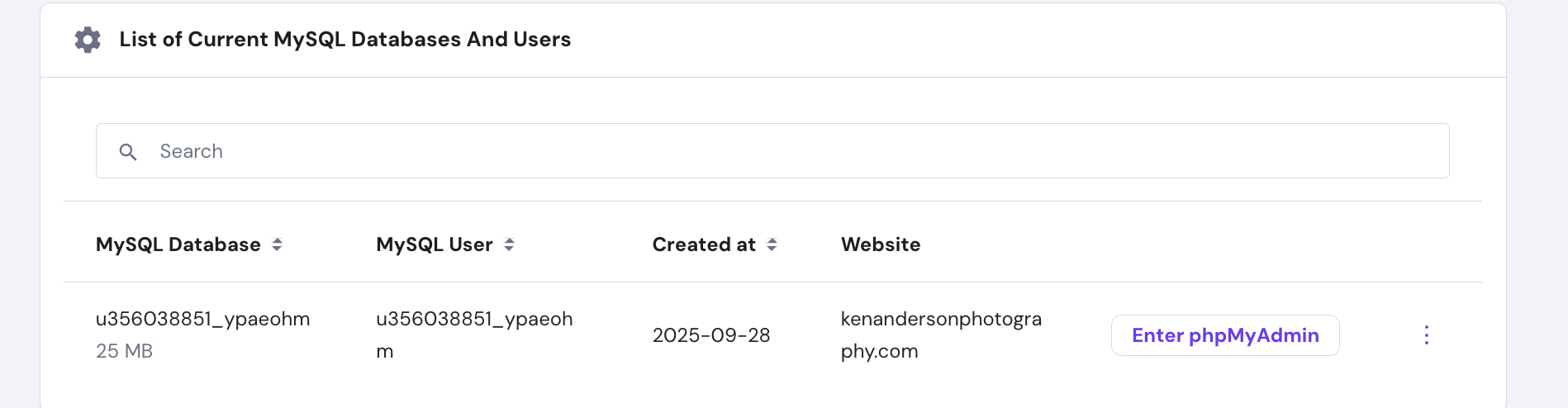
Task: Sort by the Created at column label
Action: point(704,244)
